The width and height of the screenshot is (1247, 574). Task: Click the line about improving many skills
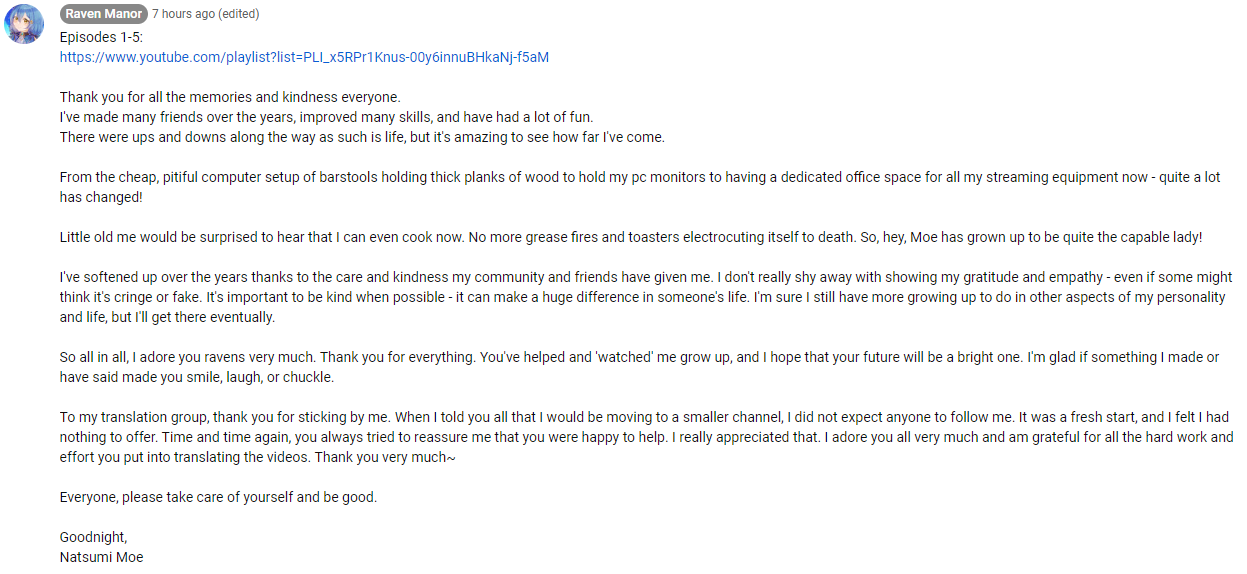(326, 117)
